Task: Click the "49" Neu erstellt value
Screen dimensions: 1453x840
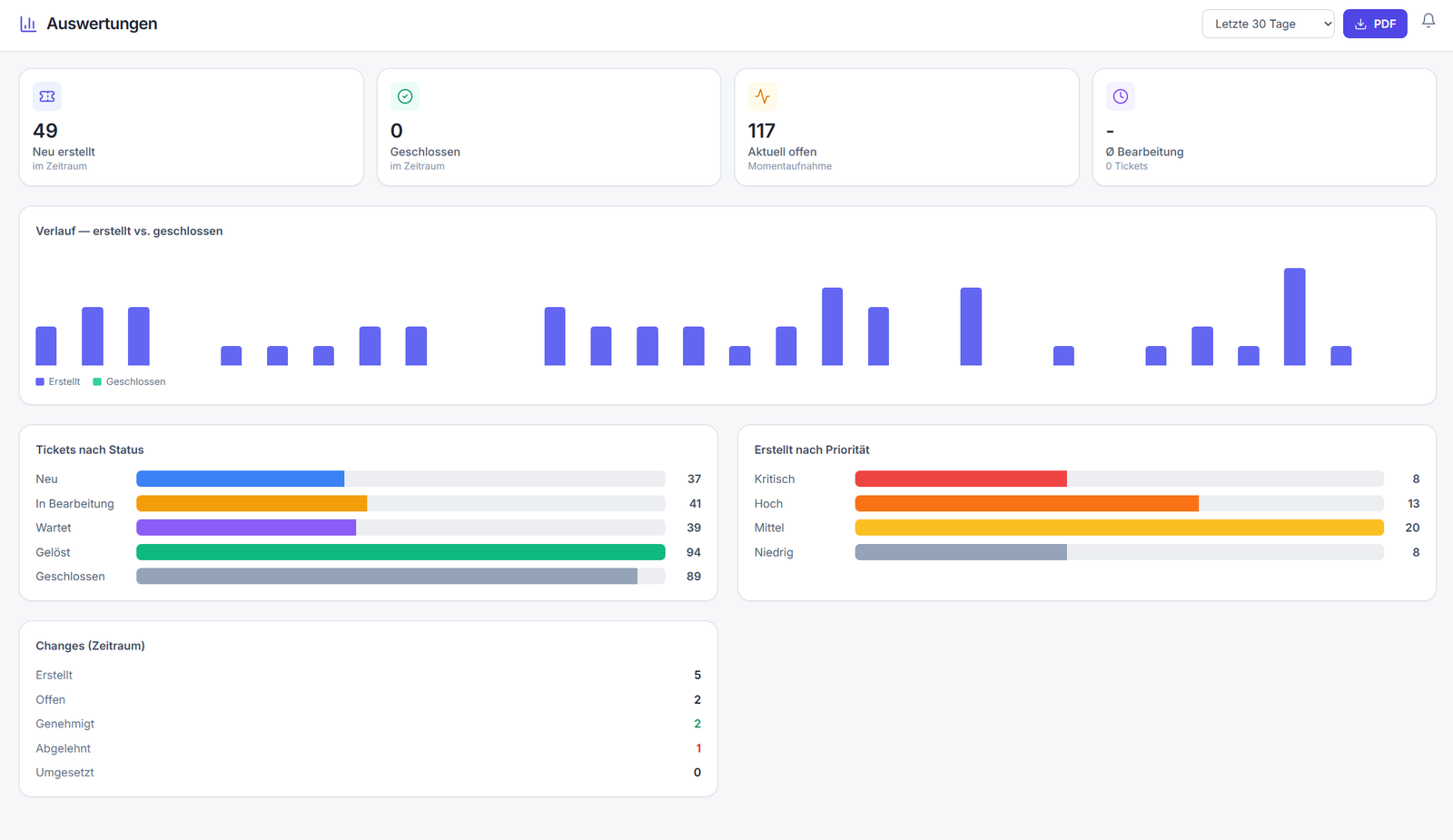Action: click(45, 131)
